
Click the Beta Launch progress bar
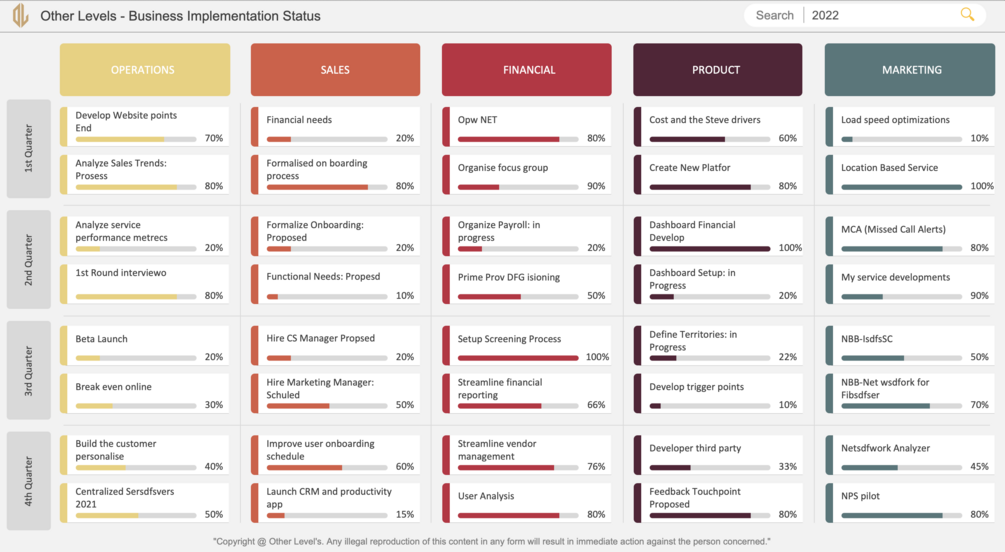pos(136,358)
